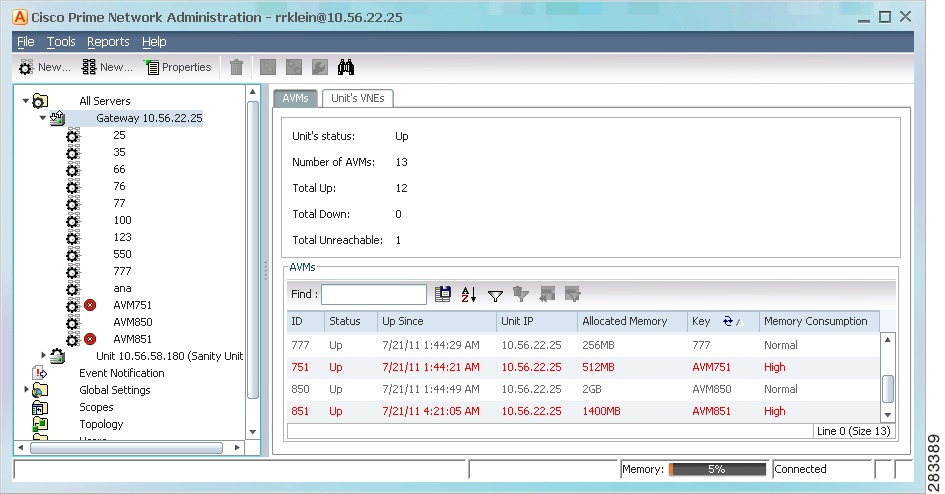
Task: Select AVM751 in the tree
Action: click(133, 305)
